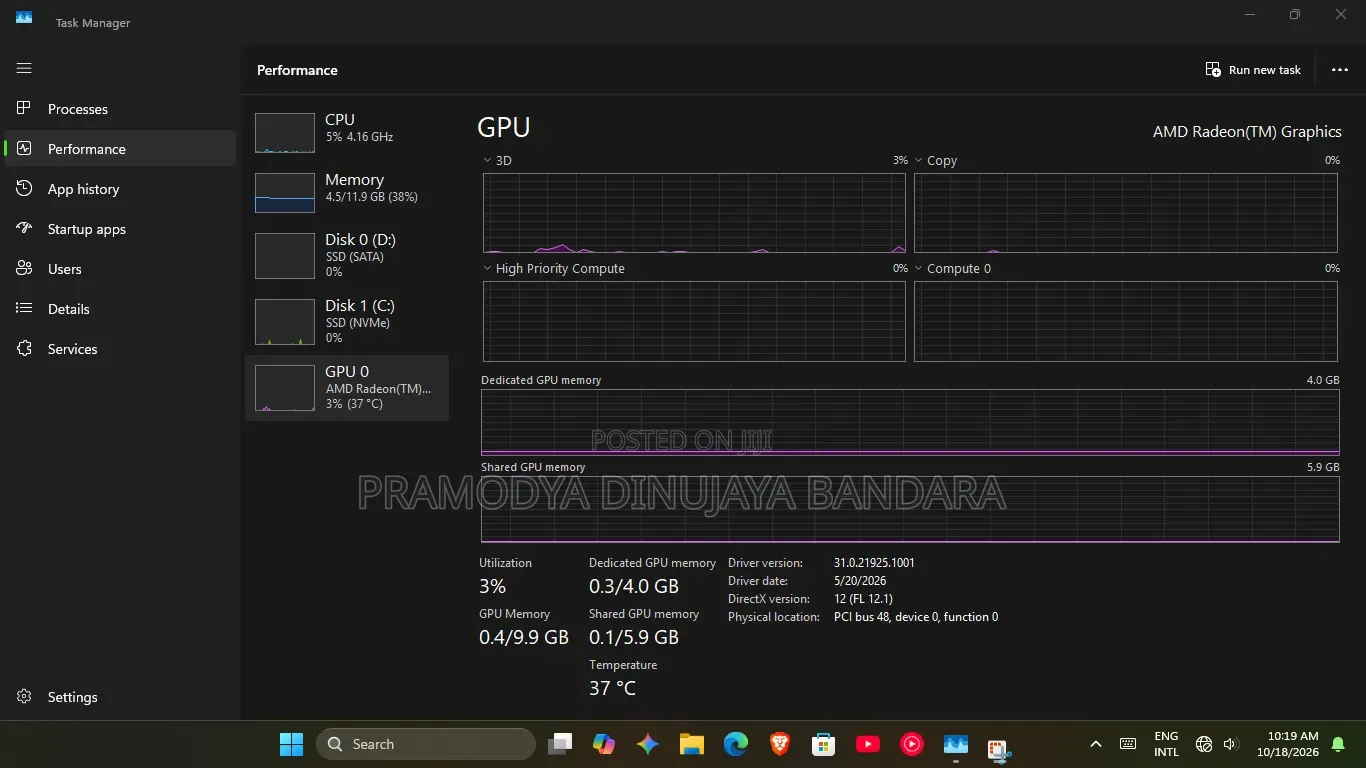
Task: Open Microsoft Store from the taskbar
Action: [x=824, y=744]
